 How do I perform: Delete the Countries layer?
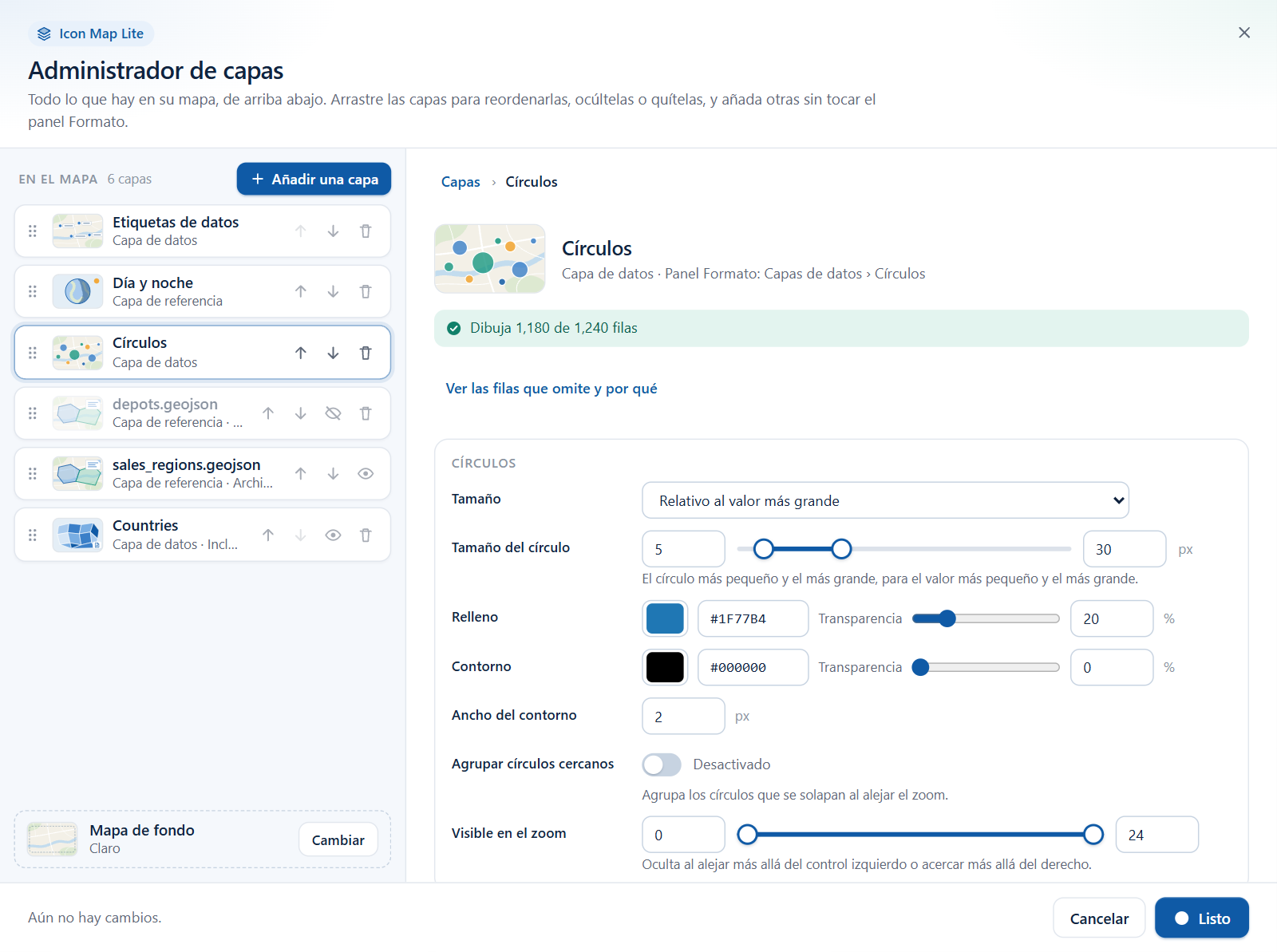coord(366,535)
